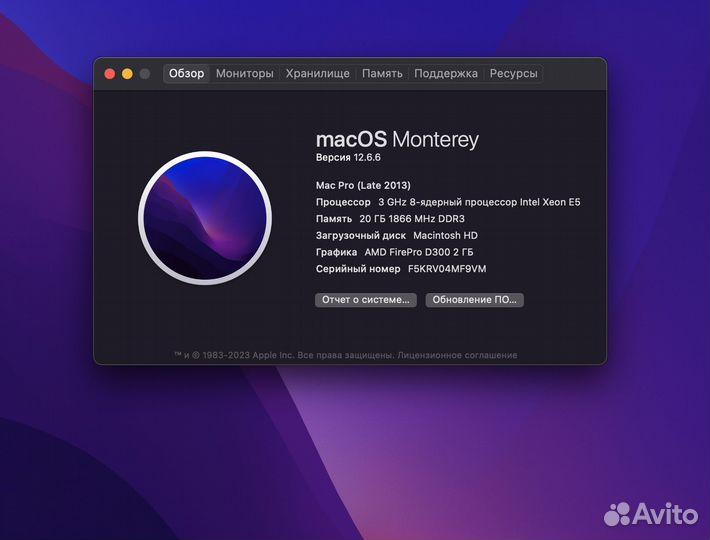Viewport: 710px width, 540px height.
Task: Open the Лицензионное соглашение link
Action: pos(457,355)
